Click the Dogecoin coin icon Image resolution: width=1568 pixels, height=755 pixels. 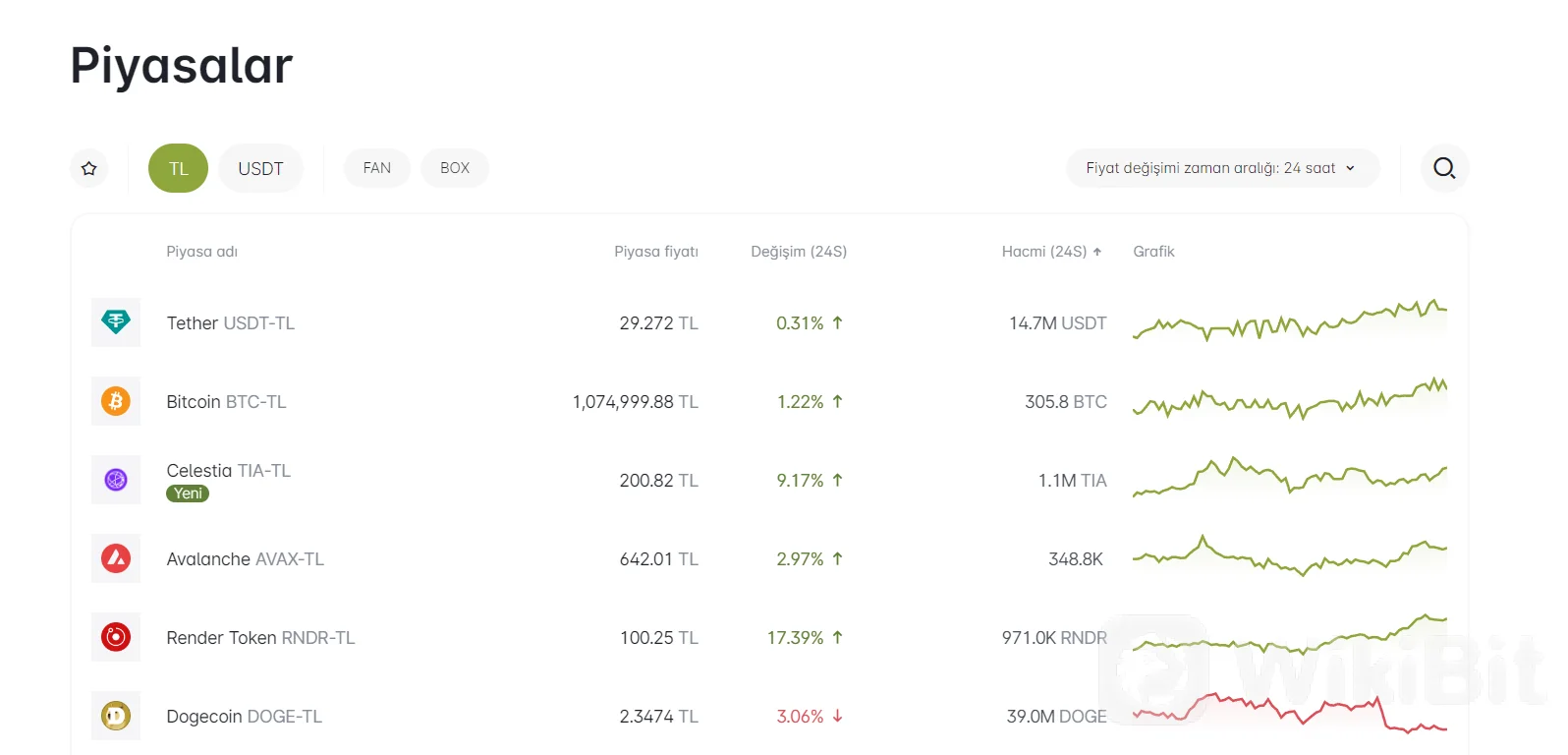(x=116, y=716)
